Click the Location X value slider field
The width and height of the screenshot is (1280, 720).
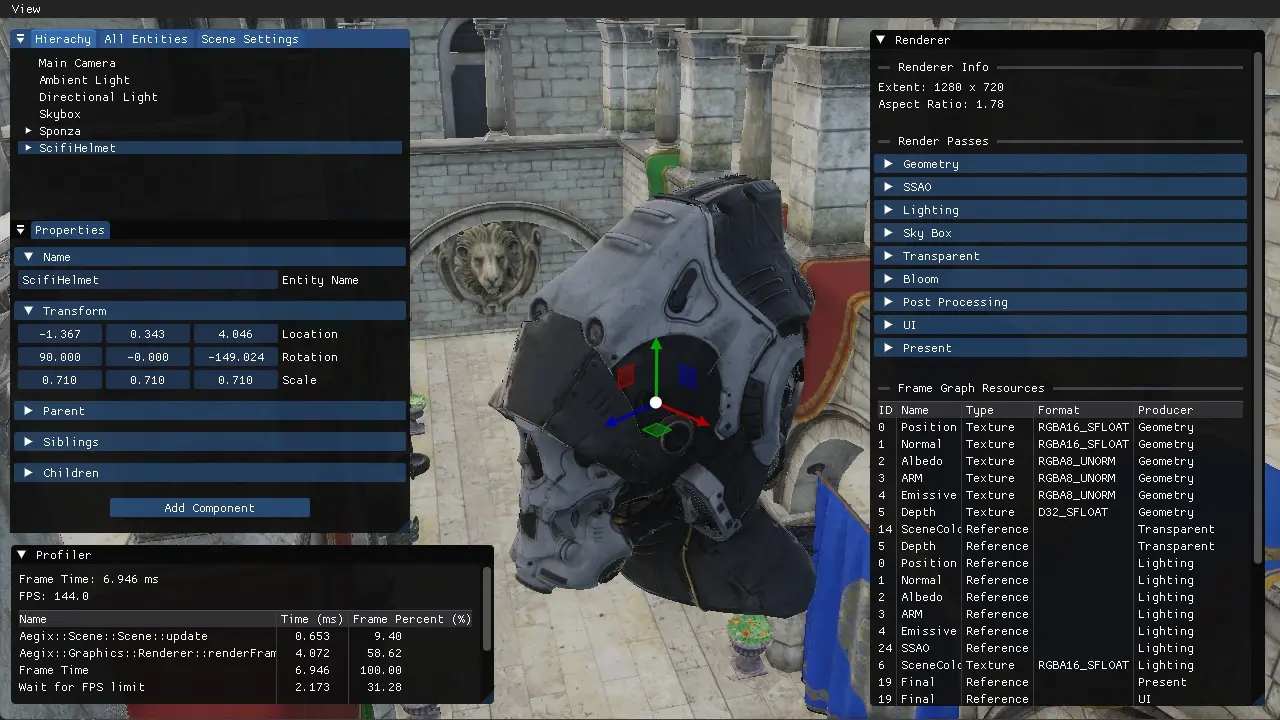pyautogui.click(x=60, y=334)
